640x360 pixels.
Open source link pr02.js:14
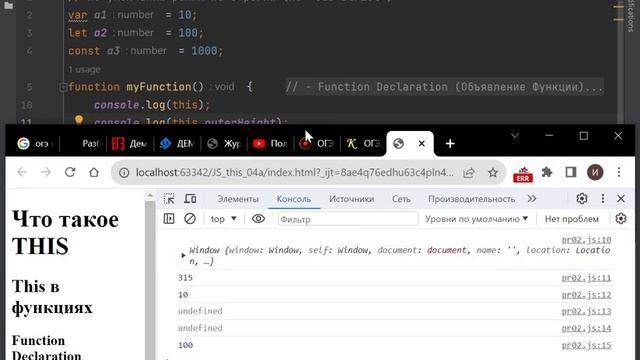click(586, 328)
